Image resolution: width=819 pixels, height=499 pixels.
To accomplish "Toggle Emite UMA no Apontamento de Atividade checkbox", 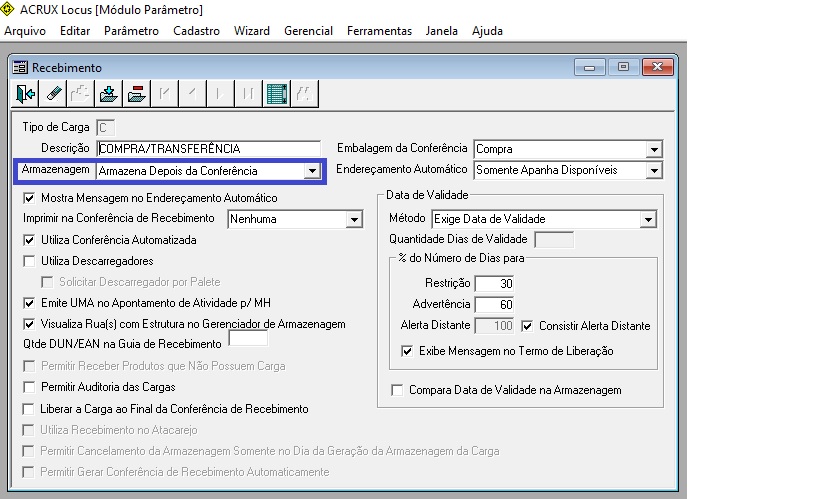I will pos(29,303).
